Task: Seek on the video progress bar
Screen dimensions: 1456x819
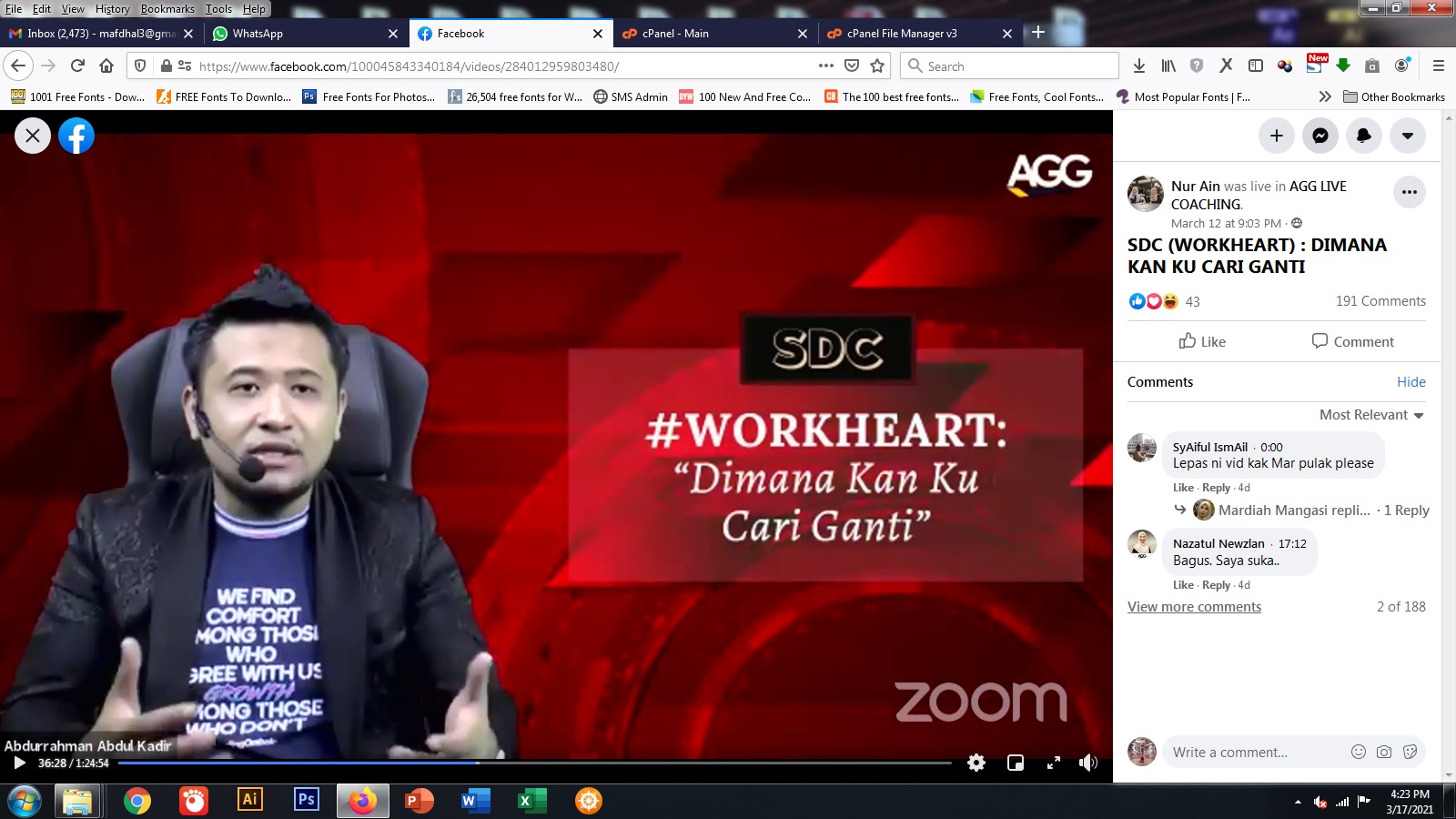Action: 637,763
